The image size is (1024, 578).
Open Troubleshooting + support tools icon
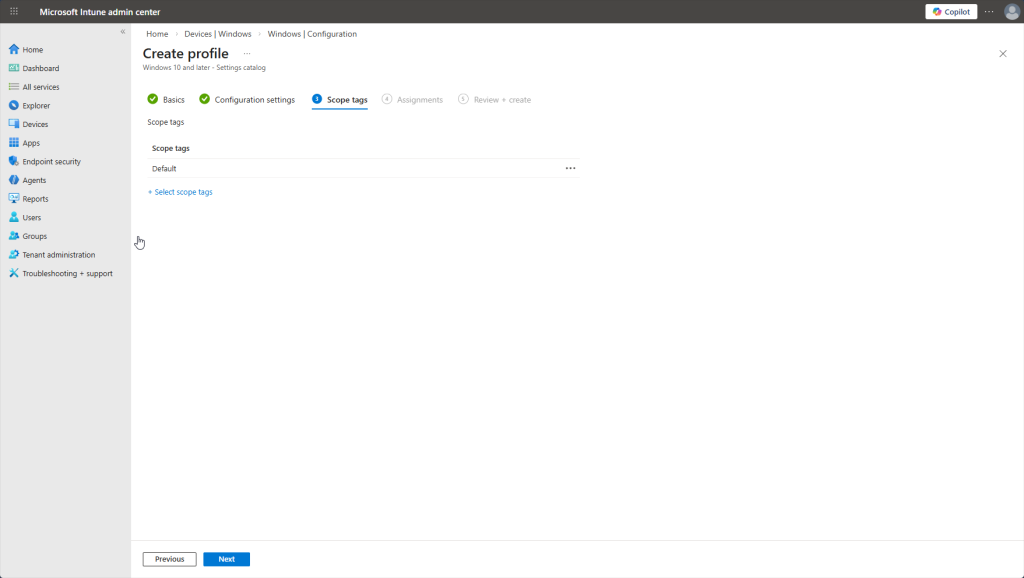click(14, 273)
